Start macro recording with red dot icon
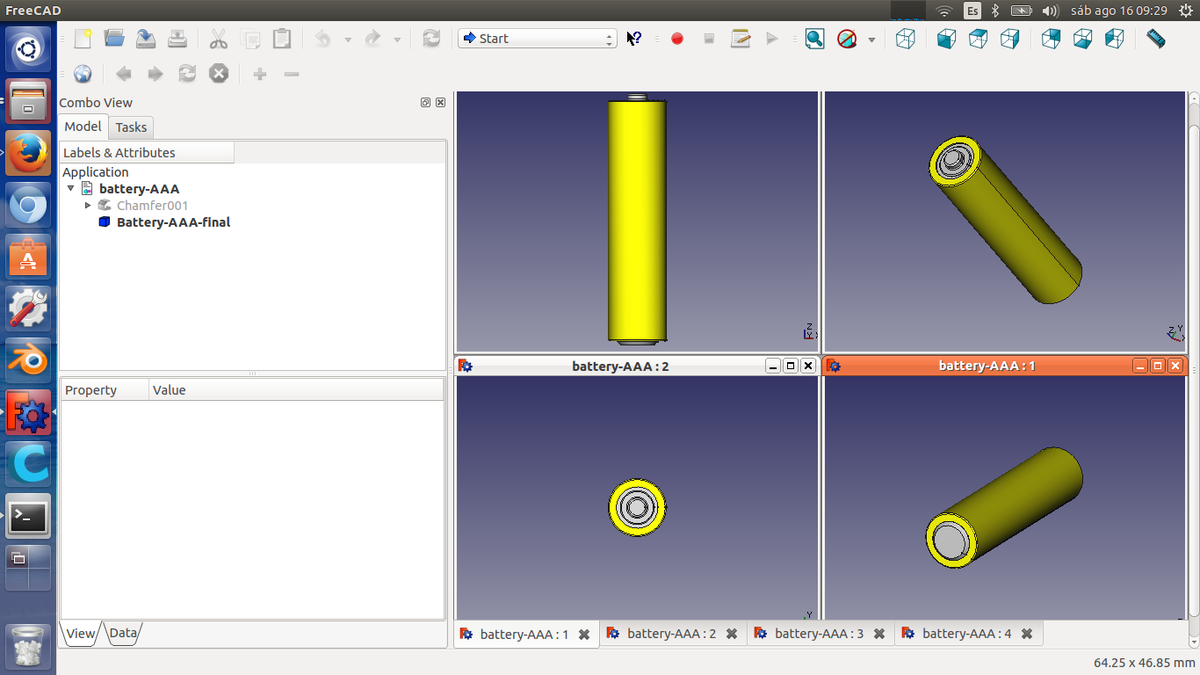The height and width of the screenshot is (675, 1200). pos(677,39)
